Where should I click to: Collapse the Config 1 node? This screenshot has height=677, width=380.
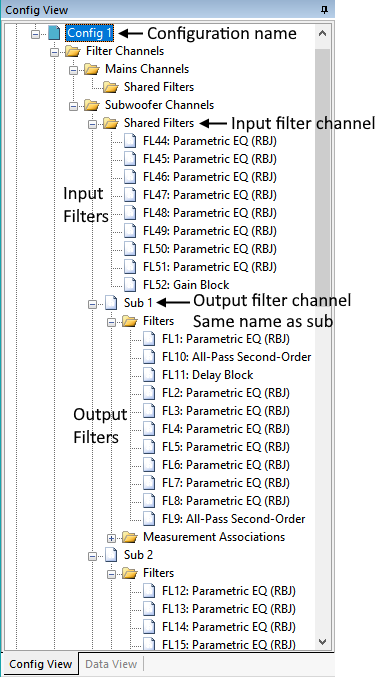point(35,33)
